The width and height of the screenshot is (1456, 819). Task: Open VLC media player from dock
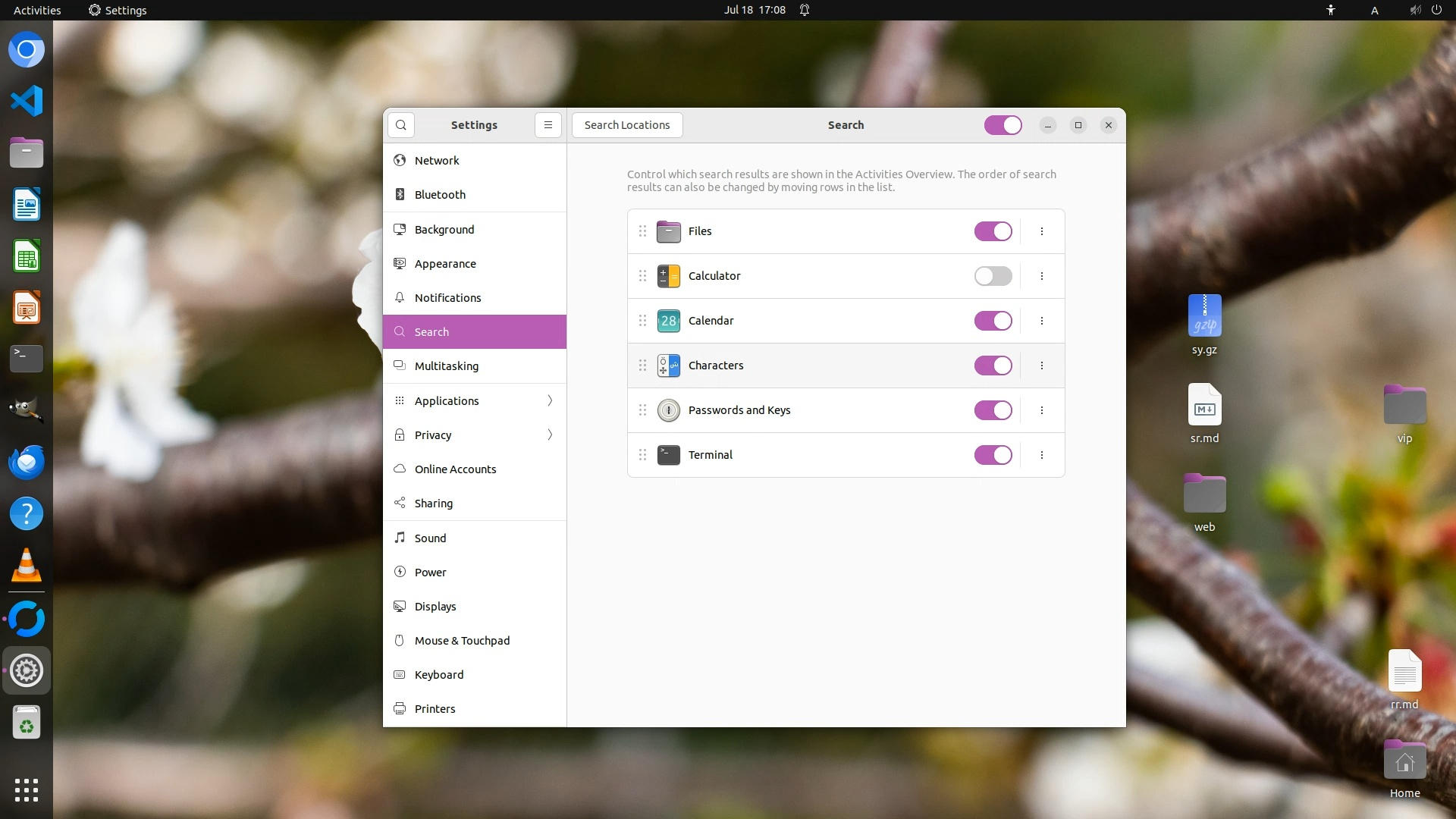[27, 565]
